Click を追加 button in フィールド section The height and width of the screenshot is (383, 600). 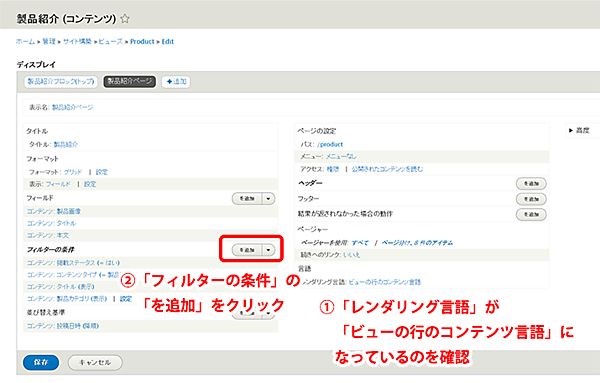pos(247,199)
